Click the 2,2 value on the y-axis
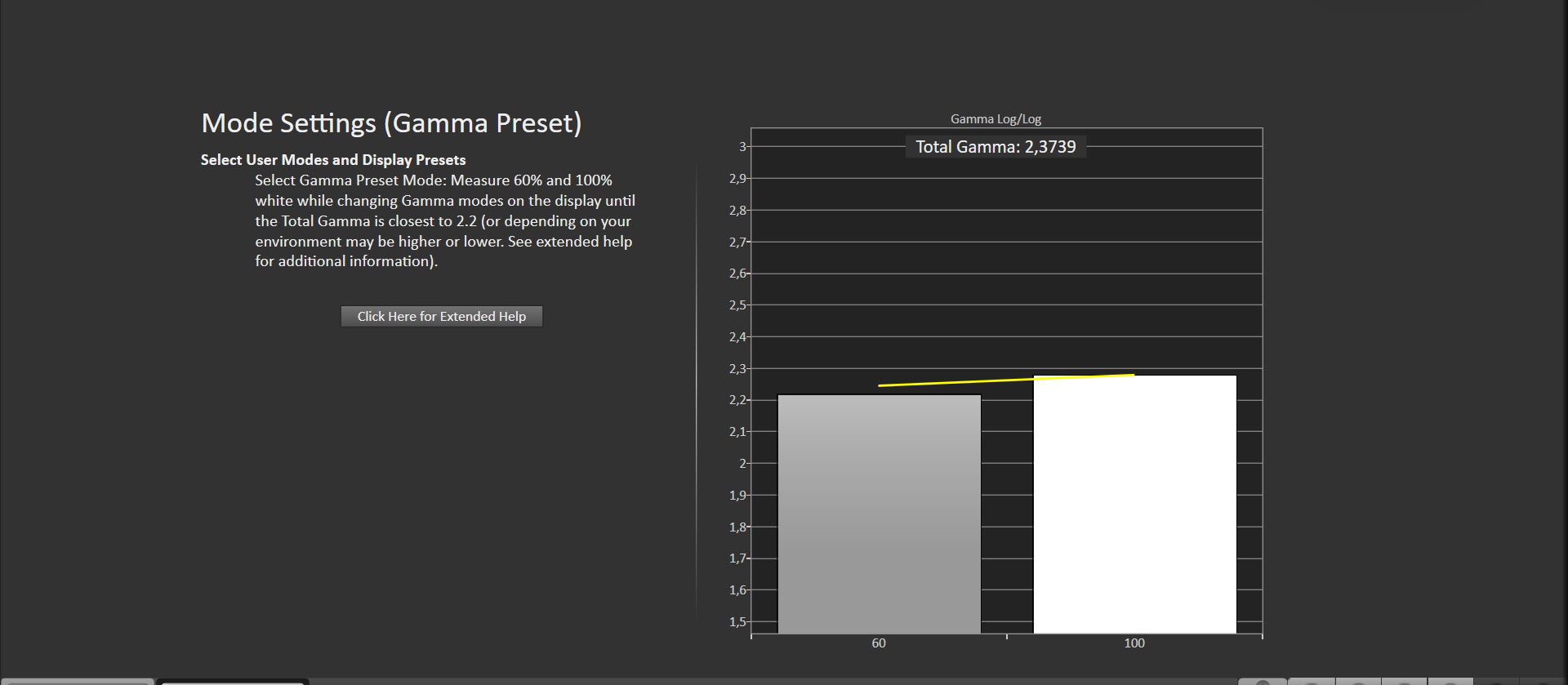This screenshot has height=685, width=1568. 737,400
